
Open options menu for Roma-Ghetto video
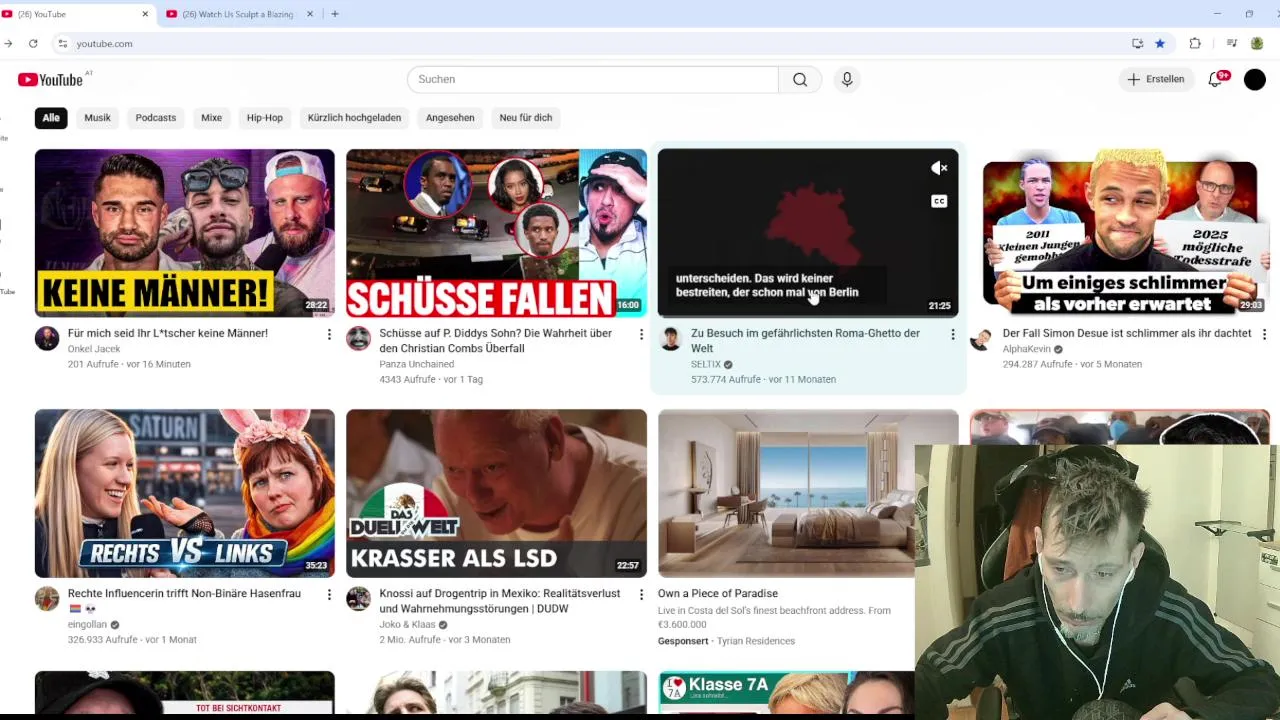pyautogui.click(x=952, y=334)
